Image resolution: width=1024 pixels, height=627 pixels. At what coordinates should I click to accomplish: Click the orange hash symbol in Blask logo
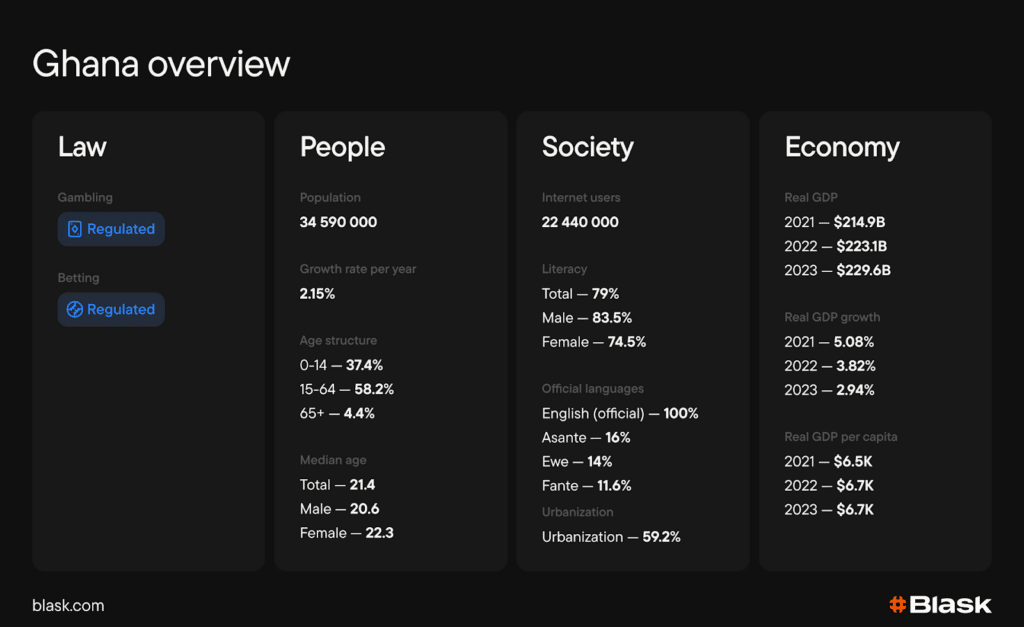[x=897, y=604]
